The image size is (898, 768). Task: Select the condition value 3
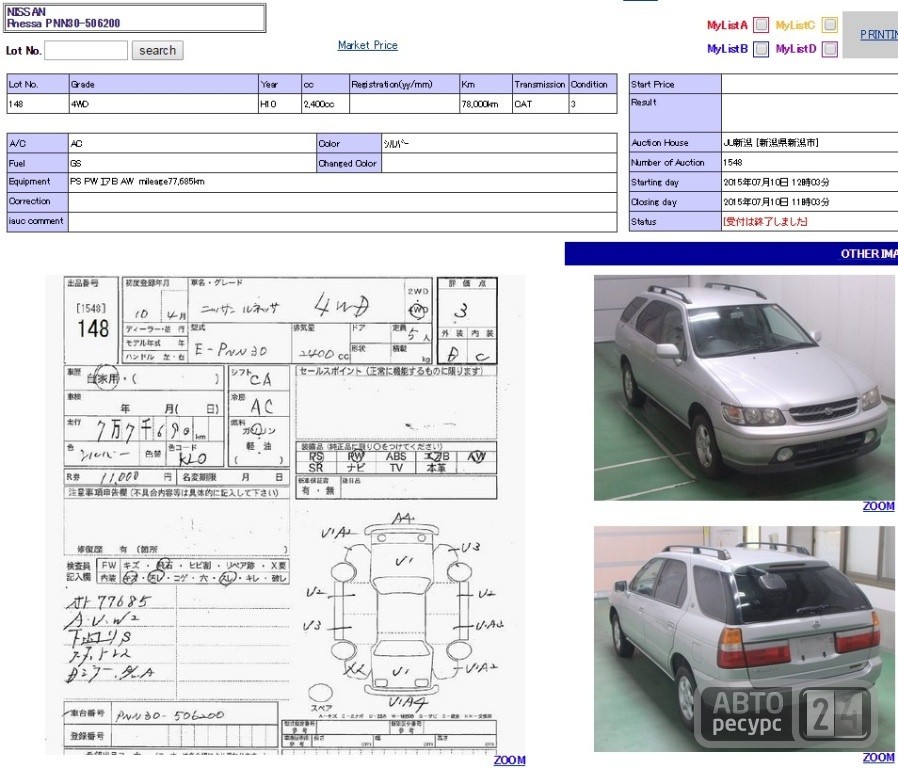(x=573, y=104)
